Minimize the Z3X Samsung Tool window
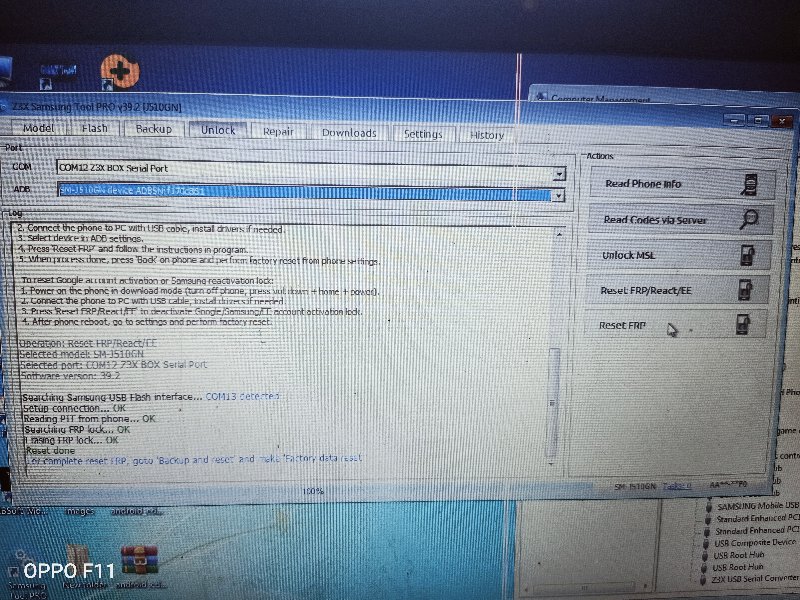This screenshot has height=600, width=800. tap(734, 120)
